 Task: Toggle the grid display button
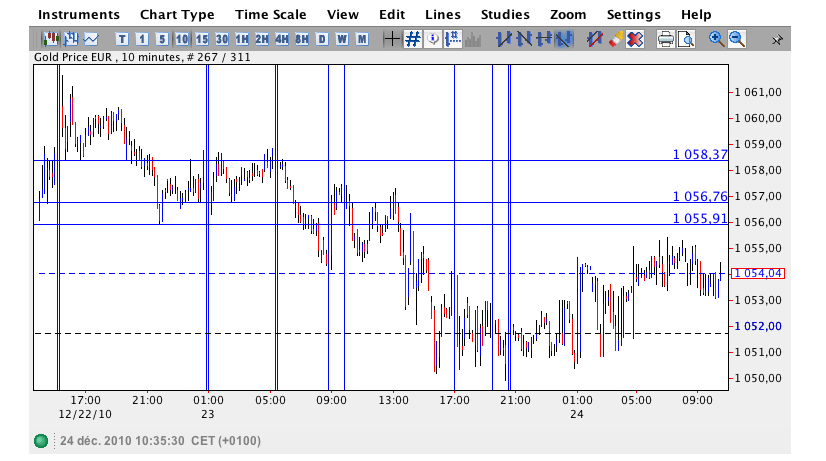coord(411,39)
